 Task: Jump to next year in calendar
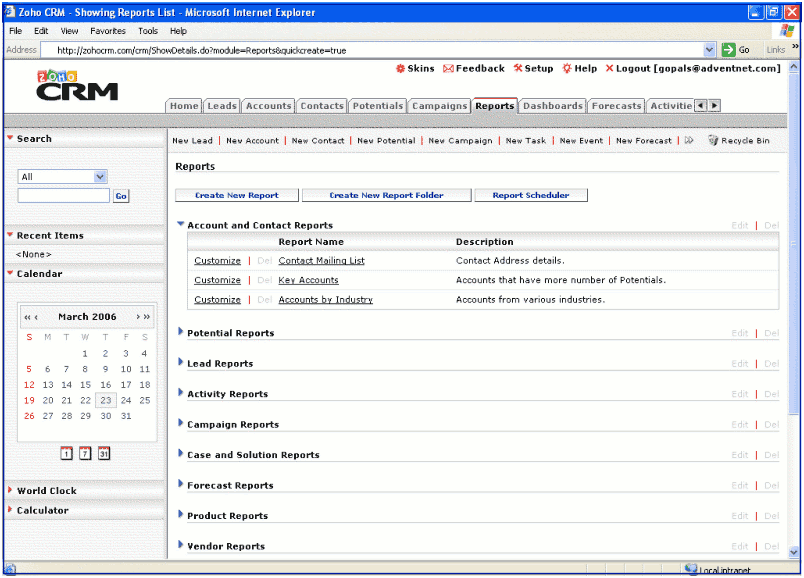[x=147, y=317]
